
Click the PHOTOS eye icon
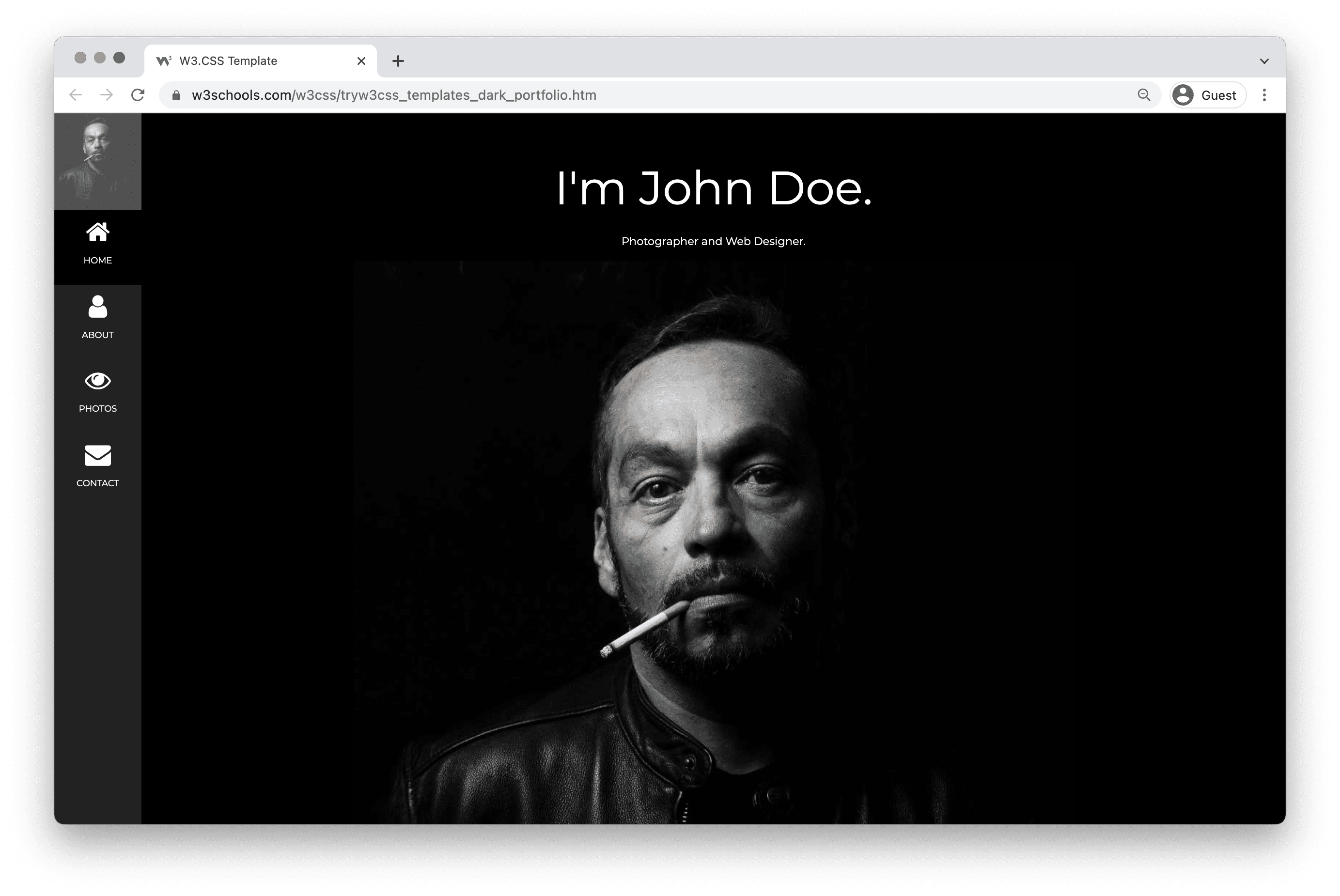coord(98,380)
